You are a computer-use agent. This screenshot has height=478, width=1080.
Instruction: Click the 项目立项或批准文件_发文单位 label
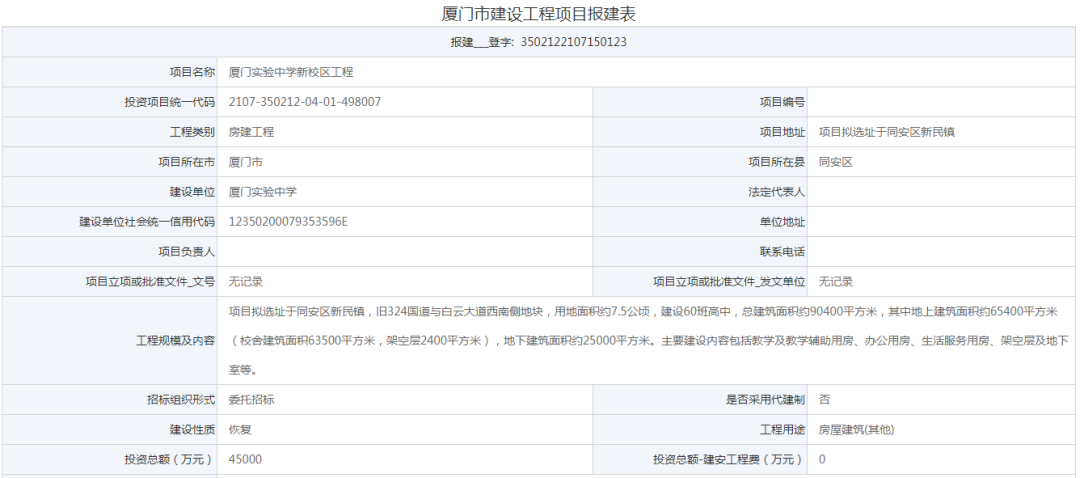(729, 282)
